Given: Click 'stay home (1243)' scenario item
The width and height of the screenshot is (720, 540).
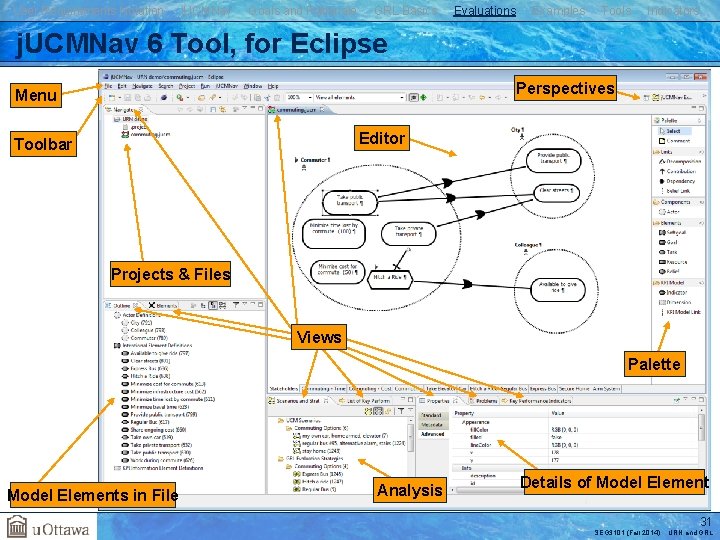Looking at the screenshot, I should 316,451.
